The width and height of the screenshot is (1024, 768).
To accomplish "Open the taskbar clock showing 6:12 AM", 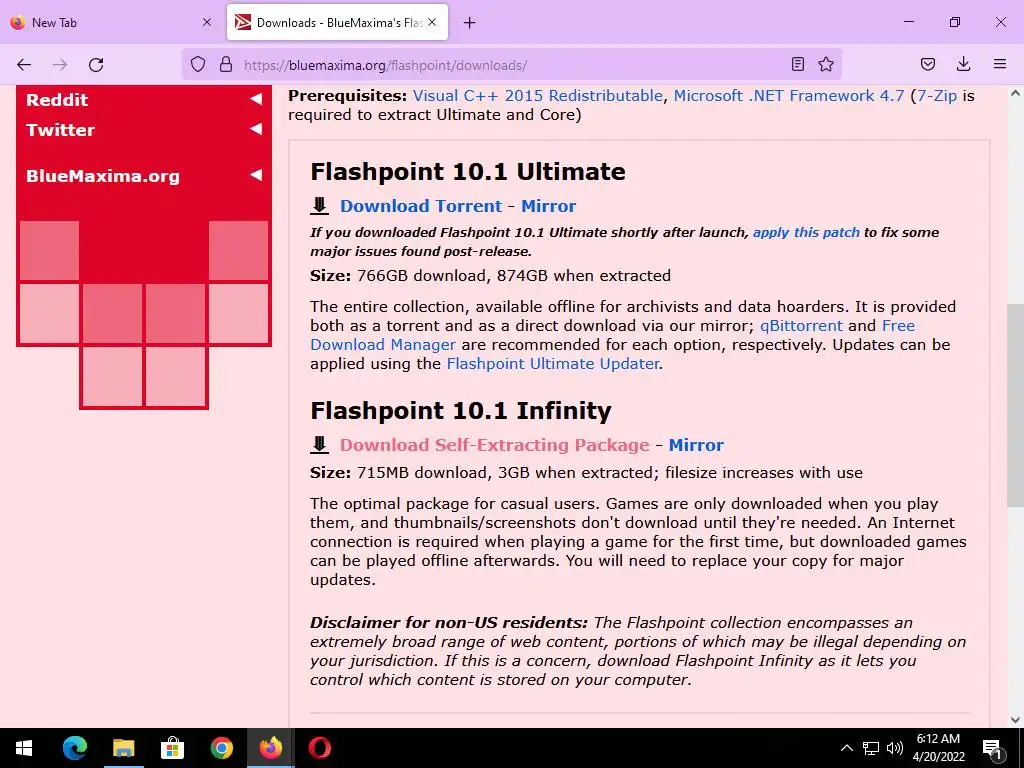I will tap(938, 748).
